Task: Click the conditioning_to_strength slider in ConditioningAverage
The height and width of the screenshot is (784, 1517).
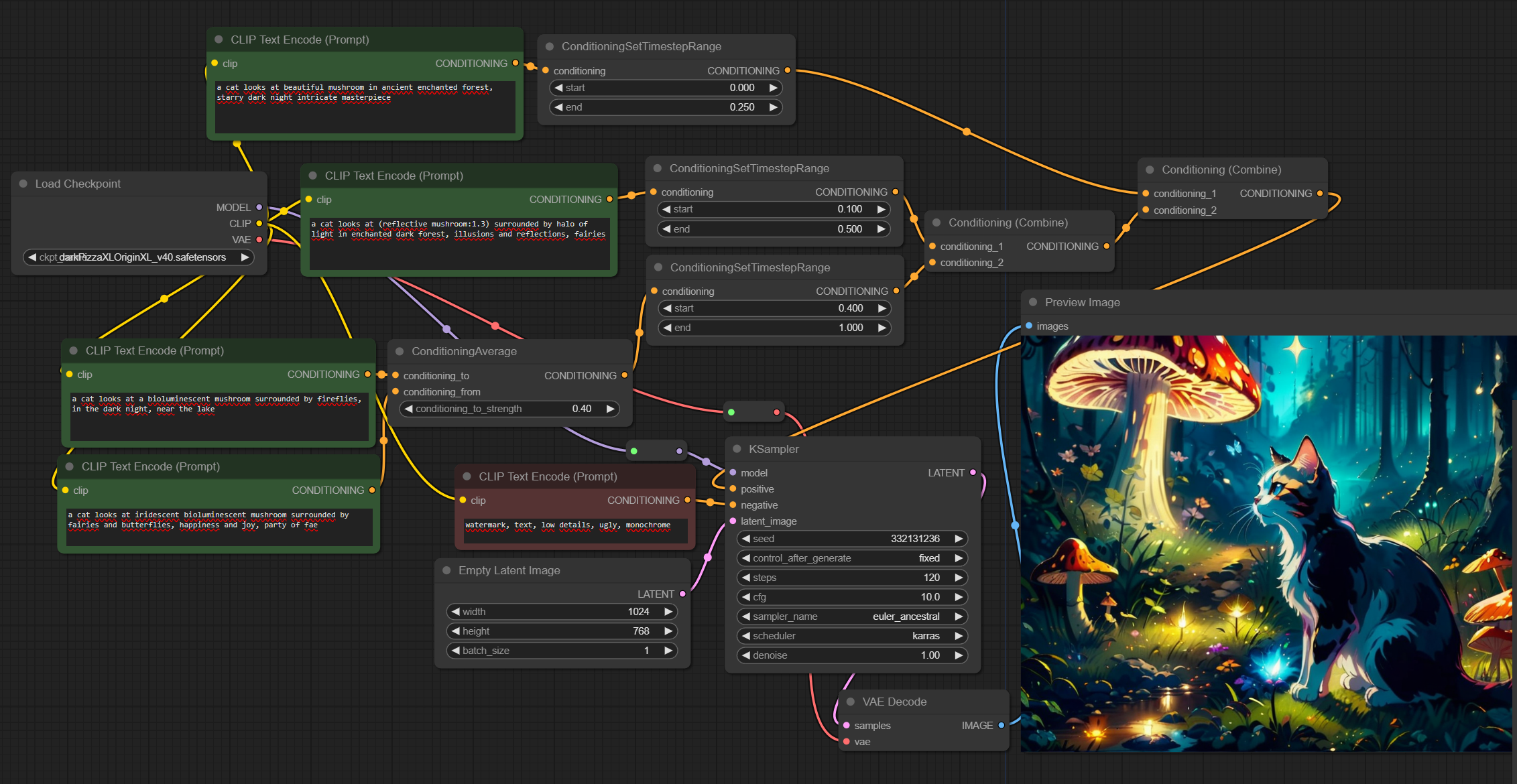Action: (x=509, y=408)
